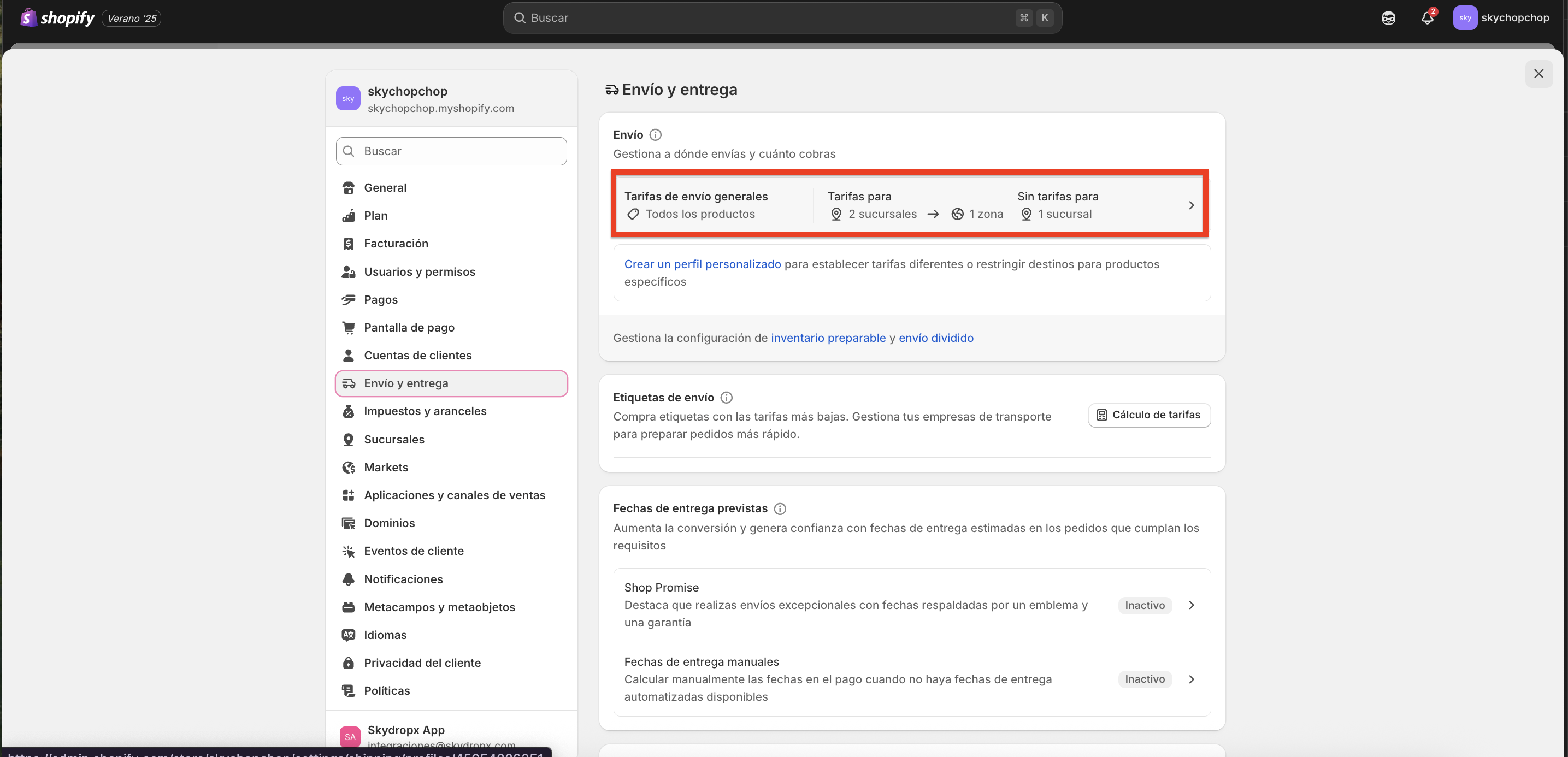This screenshot has height=757, width=1568.
Task: Click the skychopchop.myshopify.com domain text
Action: point(441,108)
